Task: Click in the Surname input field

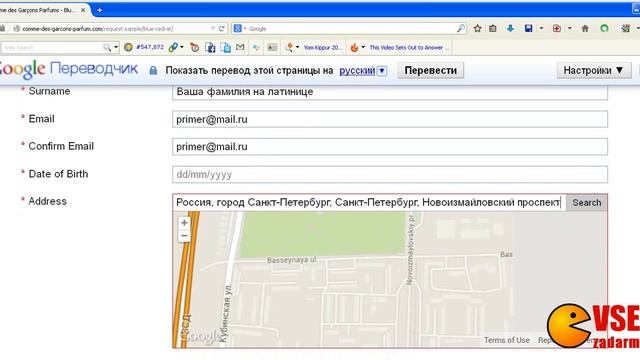Action: tap(390, 92)
